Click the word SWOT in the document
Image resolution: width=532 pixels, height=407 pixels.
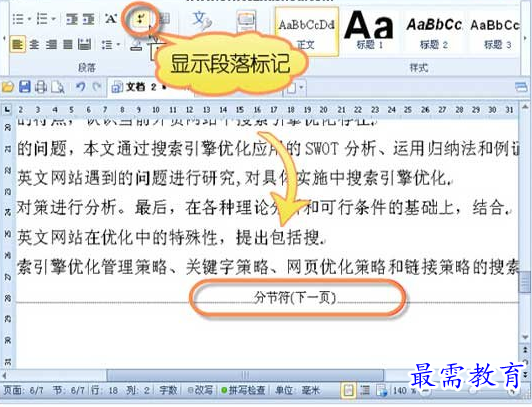322,149
